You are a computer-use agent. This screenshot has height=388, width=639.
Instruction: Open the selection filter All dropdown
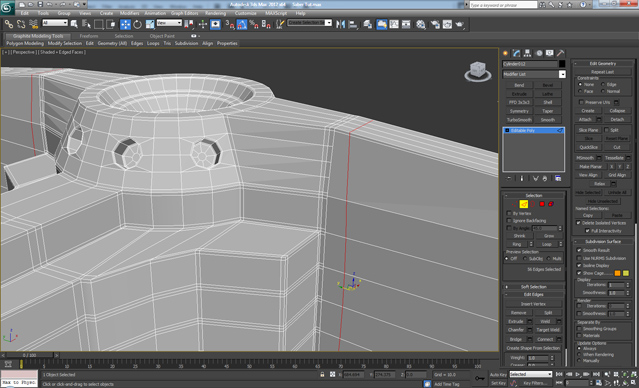(x=55, y=23)
